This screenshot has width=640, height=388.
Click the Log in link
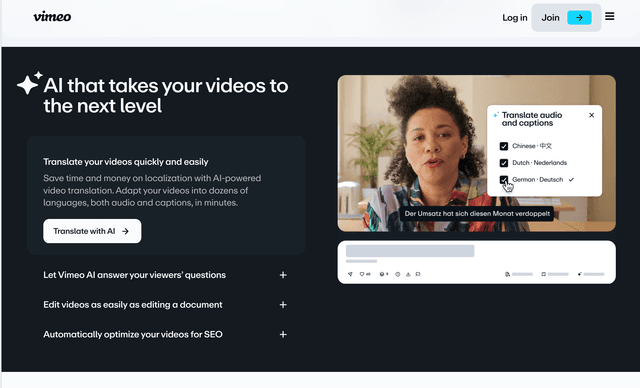point(515,18)
